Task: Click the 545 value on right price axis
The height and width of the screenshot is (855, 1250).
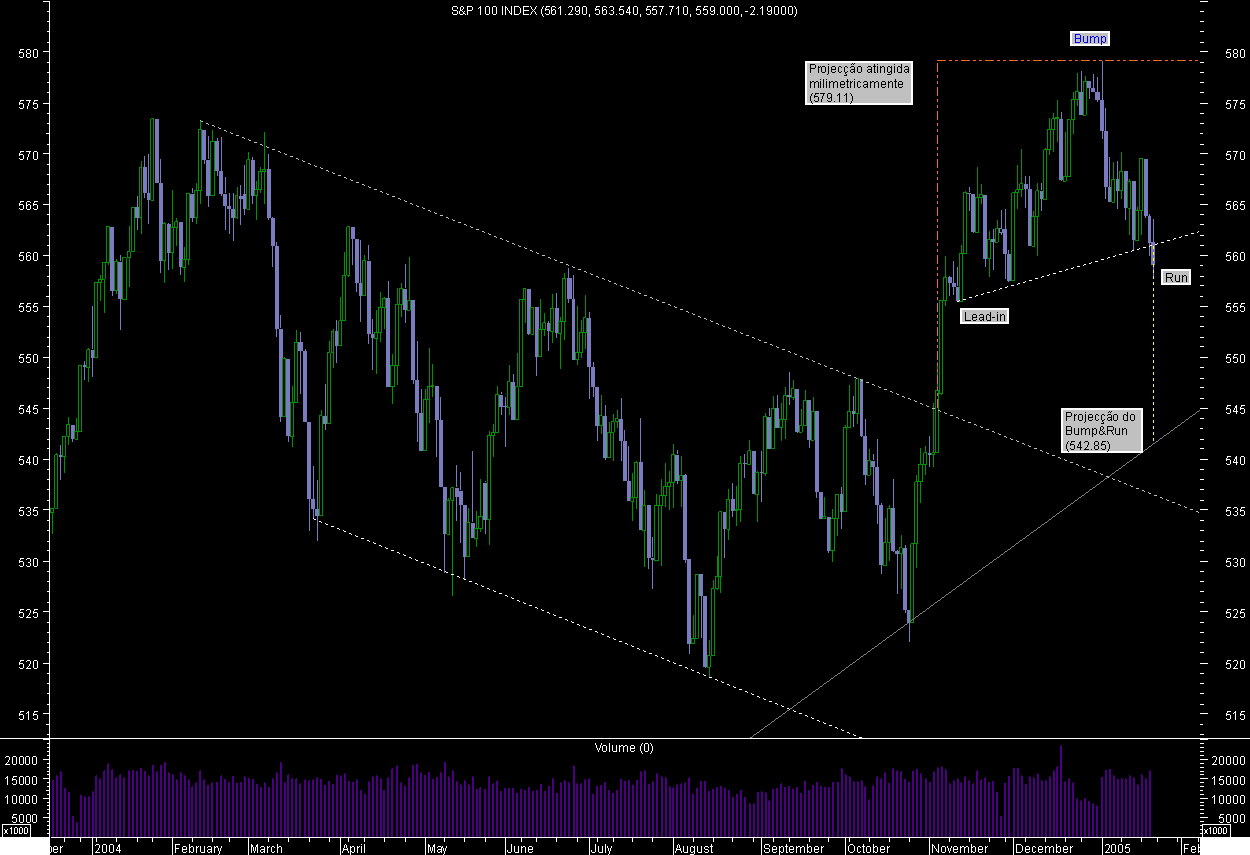Action: [1236, 410]
